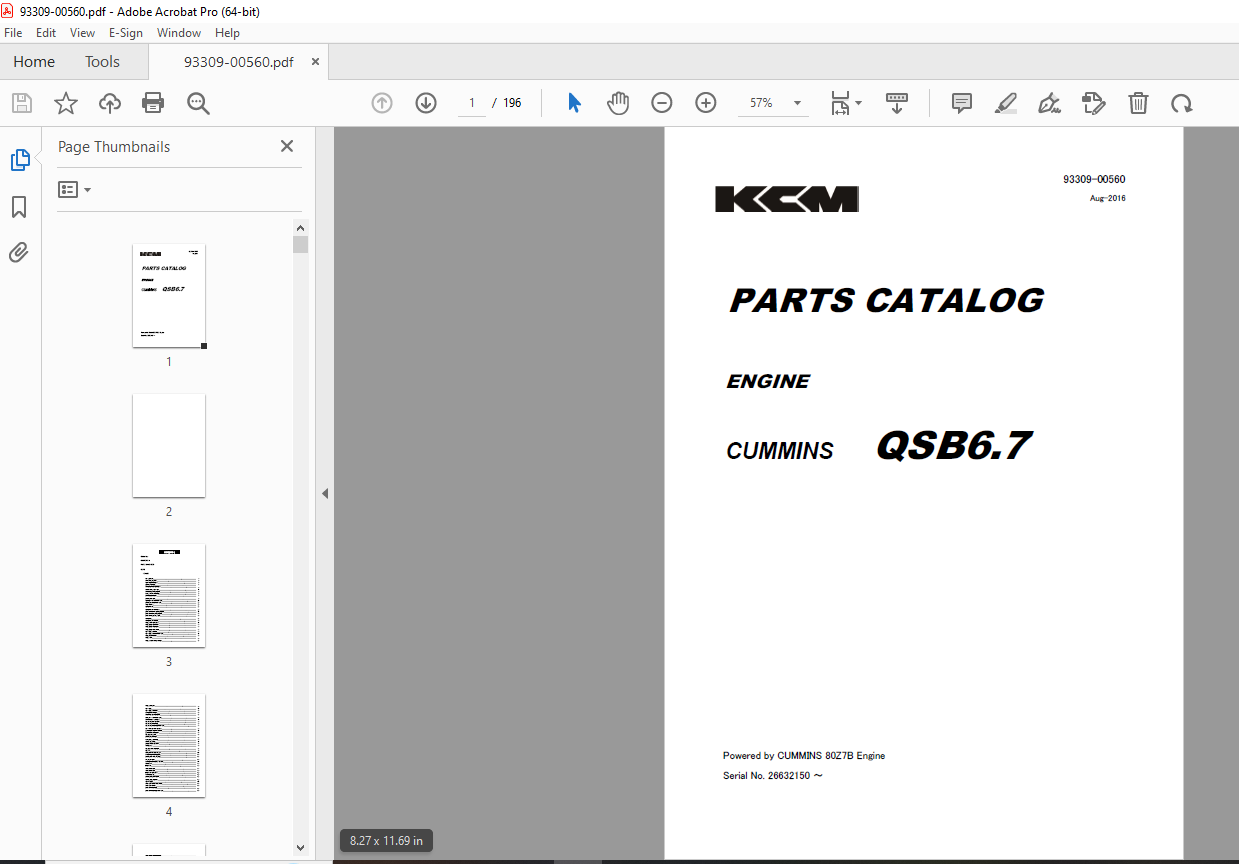Switch to the Home tab
Viewport: 1239px width, 864px height.
click(34, 62)
